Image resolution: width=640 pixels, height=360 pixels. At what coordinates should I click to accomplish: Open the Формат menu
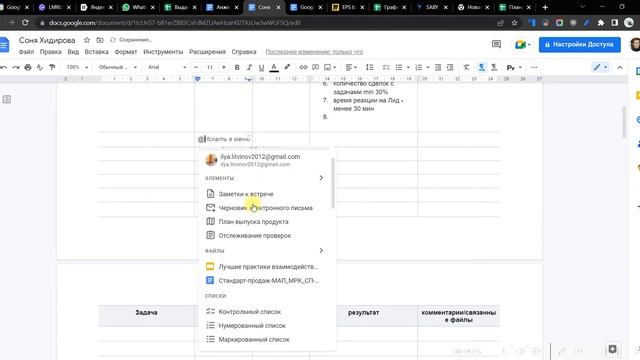(126, 52)
